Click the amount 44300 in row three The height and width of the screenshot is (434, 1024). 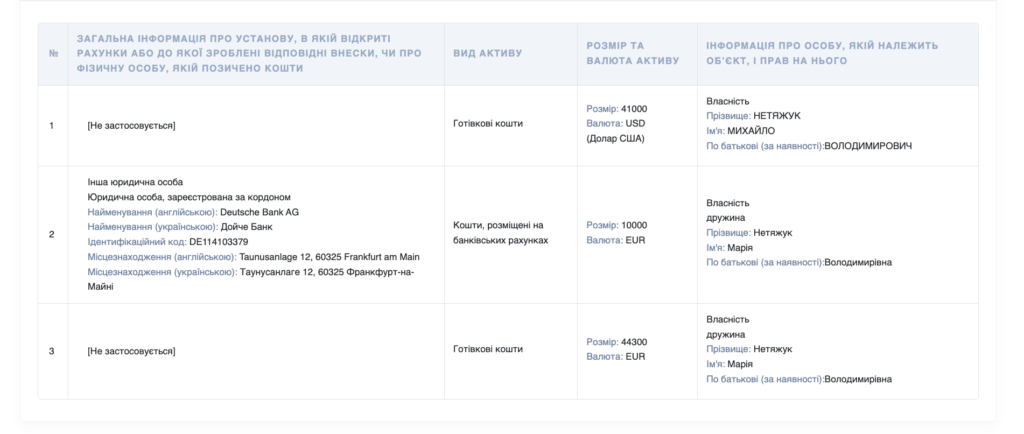[634, 342]
